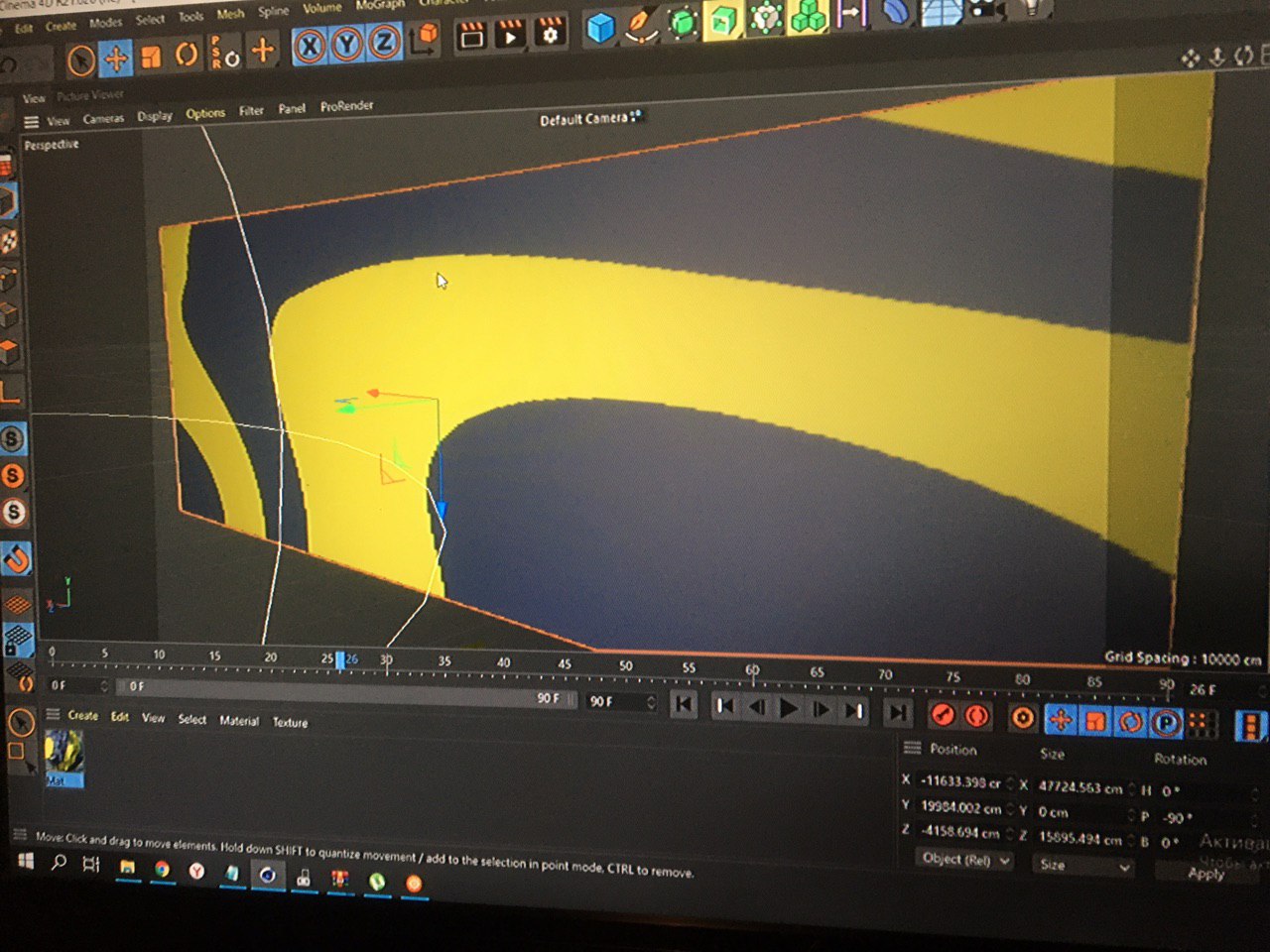Toggle the Autokeying red button

(x=976, y=715)
